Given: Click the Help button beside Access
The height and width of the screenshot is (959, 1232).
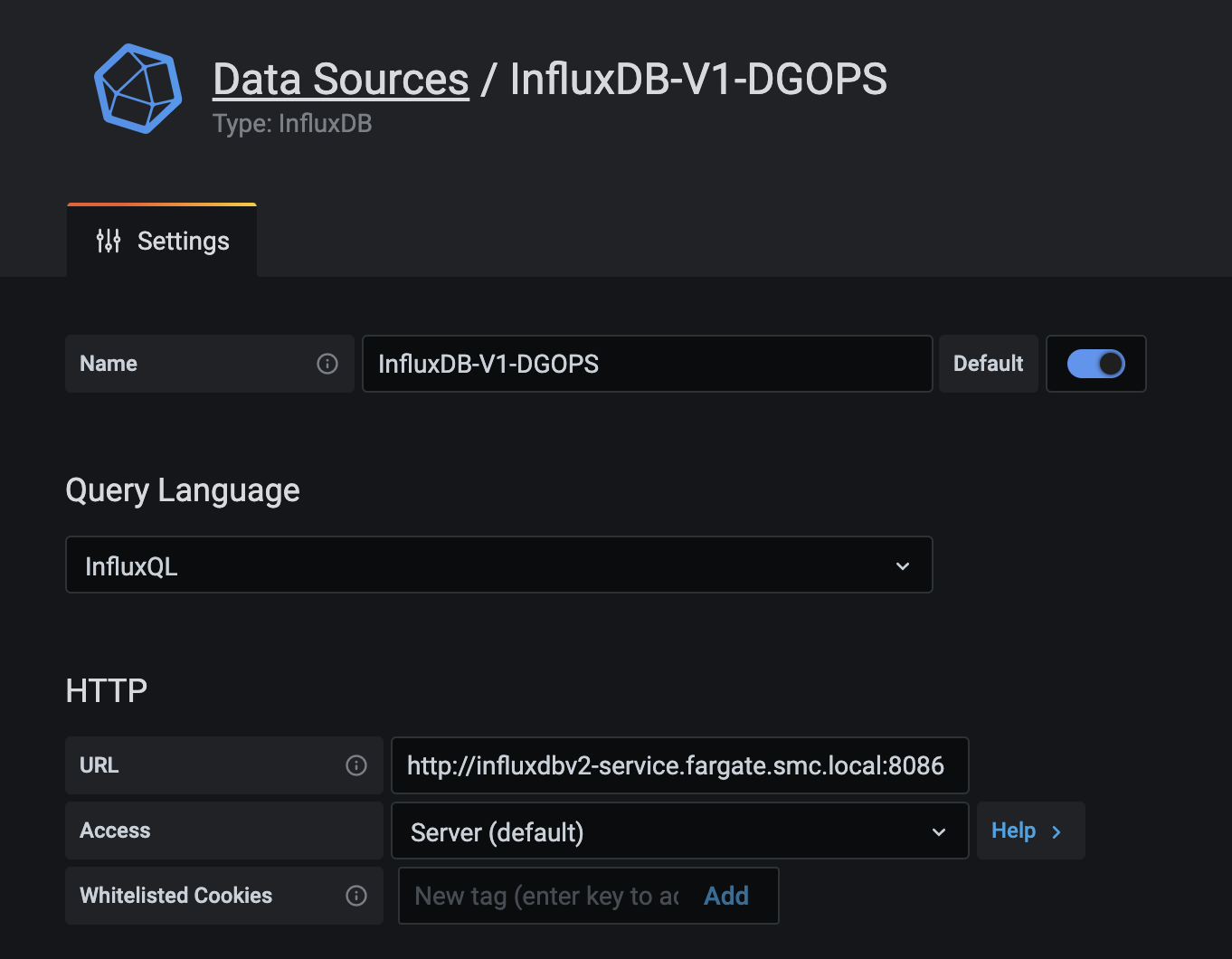Looking at the screenshot, I should 1030,831.
